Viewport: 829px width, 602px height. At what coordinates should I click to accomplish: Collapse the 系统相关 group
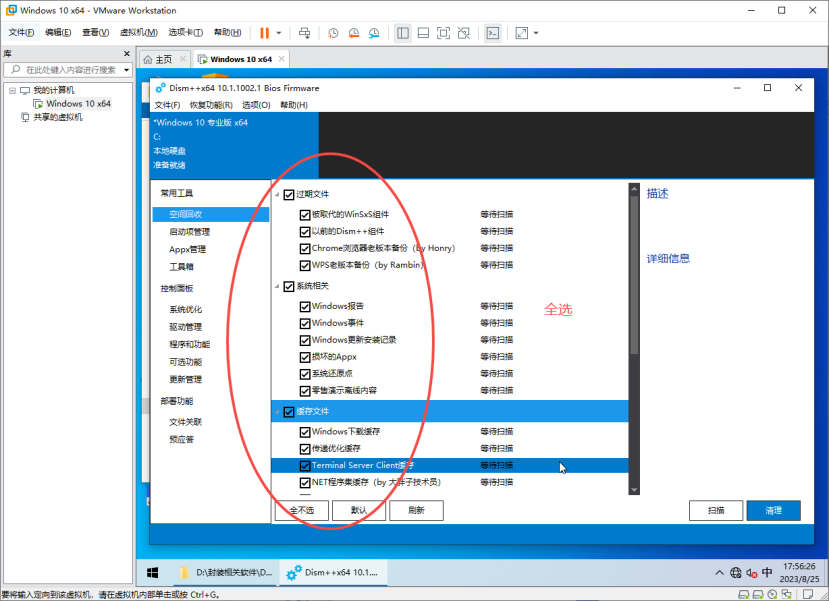click(x=277, y=286)
